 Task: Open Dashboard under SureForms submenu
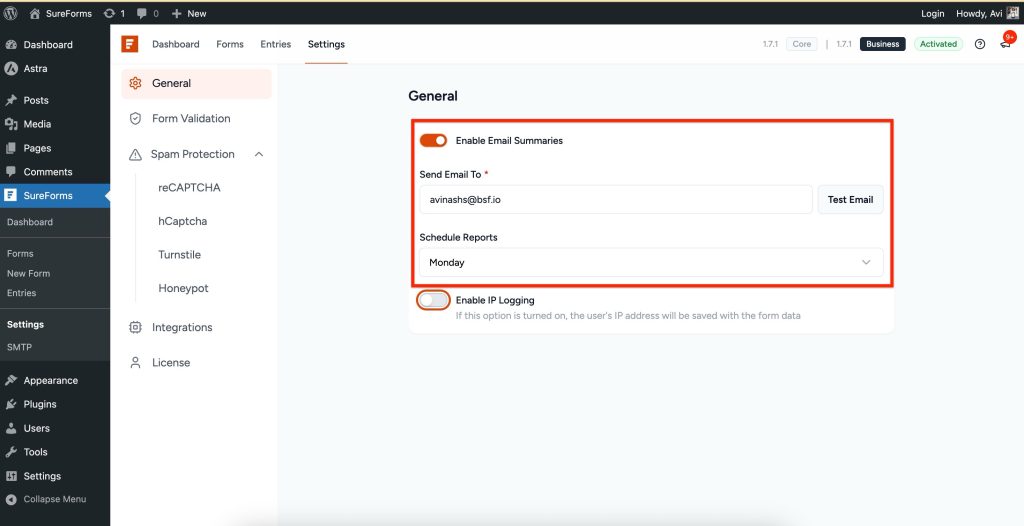30,222
